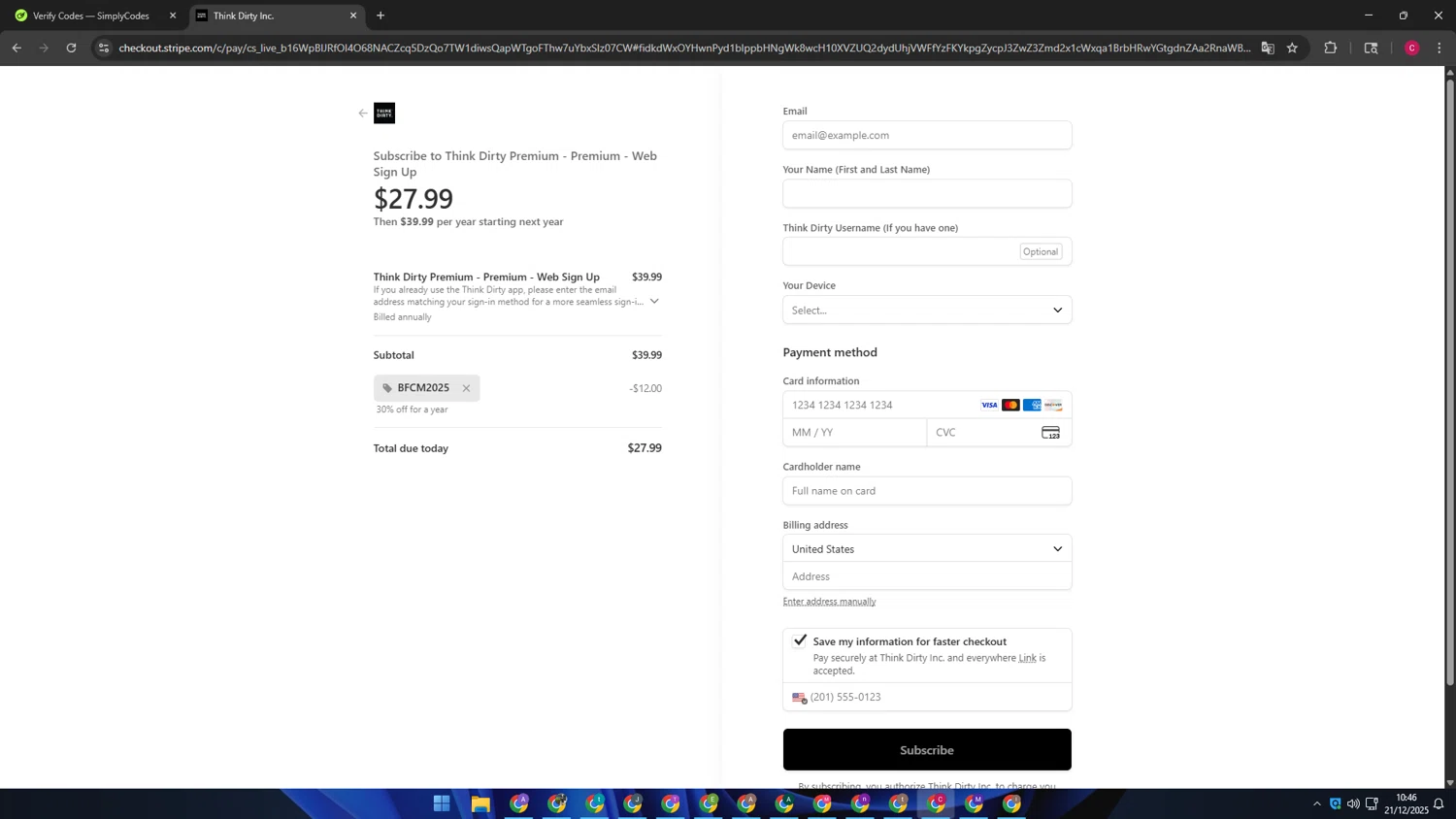The width and height of the screenshot is (1456, 819).
Task: Open the Chrome profile avatar
Action: point(1412,48)
